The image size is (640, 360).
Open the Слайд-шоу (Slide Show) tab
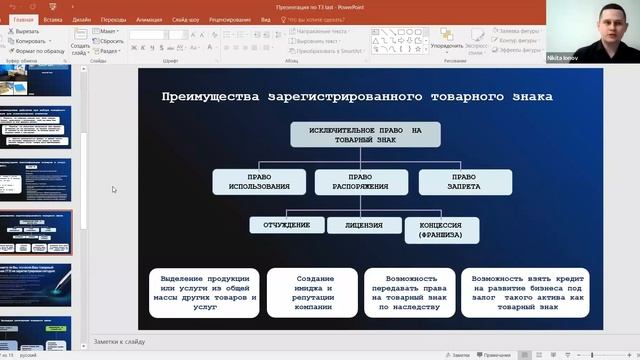[x=186, y=20]
